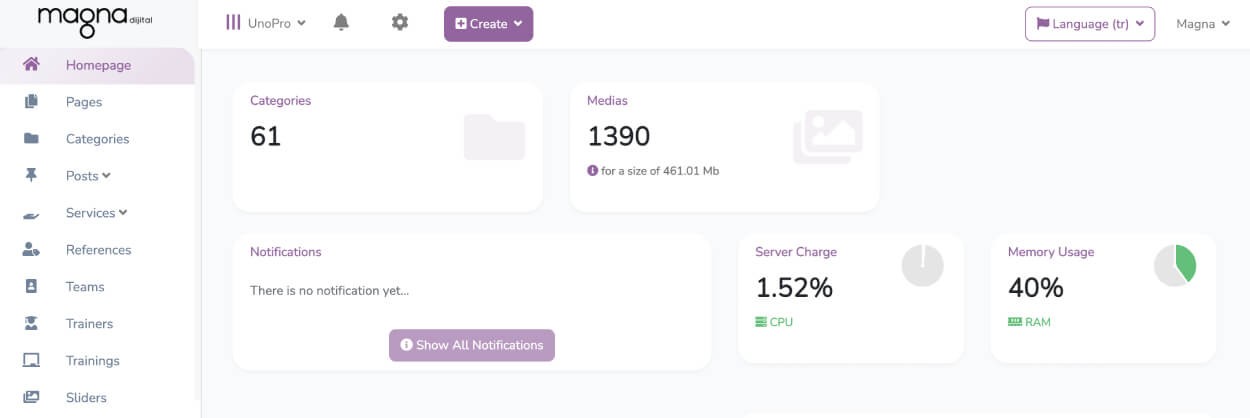Viewport: 1250px width, 418px height.
Task: Click the Posts pin icon
Action: (x=31, y=176)
